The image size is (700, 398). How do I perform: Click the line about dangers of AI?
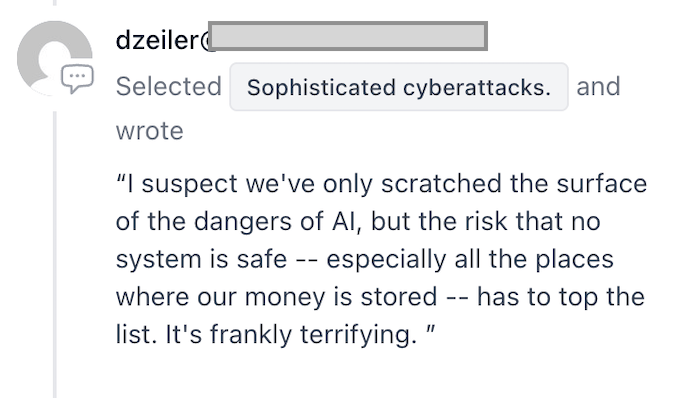pyautogui.click(x=358, y=221)
